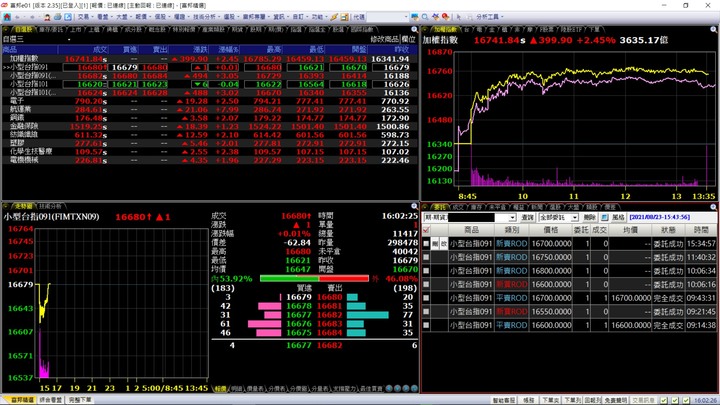Click round menu icon before 走勢圖 tab
The width and height of the screenshot is (720, 405).
[6, 207]
